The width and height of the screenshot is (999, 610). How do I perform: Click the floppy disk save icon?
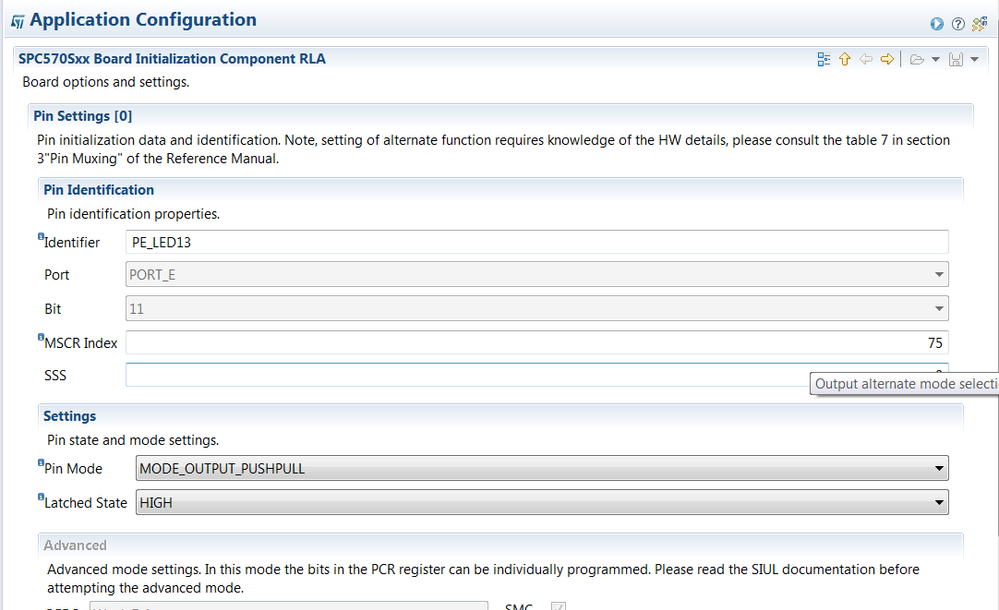956,60
